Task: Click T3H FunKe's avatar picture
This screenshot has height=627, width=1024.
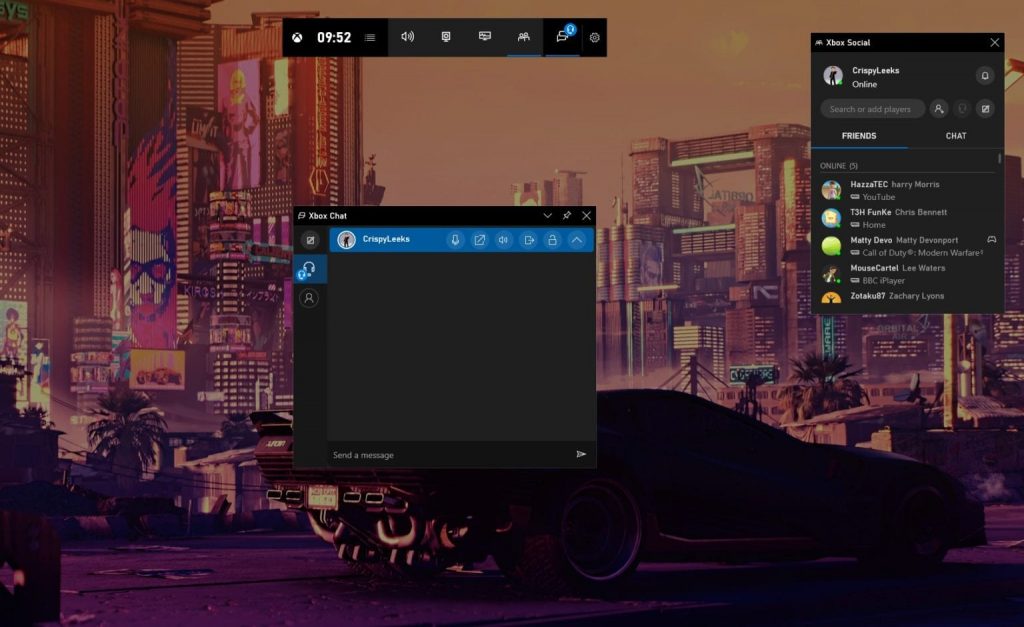Action: pyautogui.click(x=831, y=218)
